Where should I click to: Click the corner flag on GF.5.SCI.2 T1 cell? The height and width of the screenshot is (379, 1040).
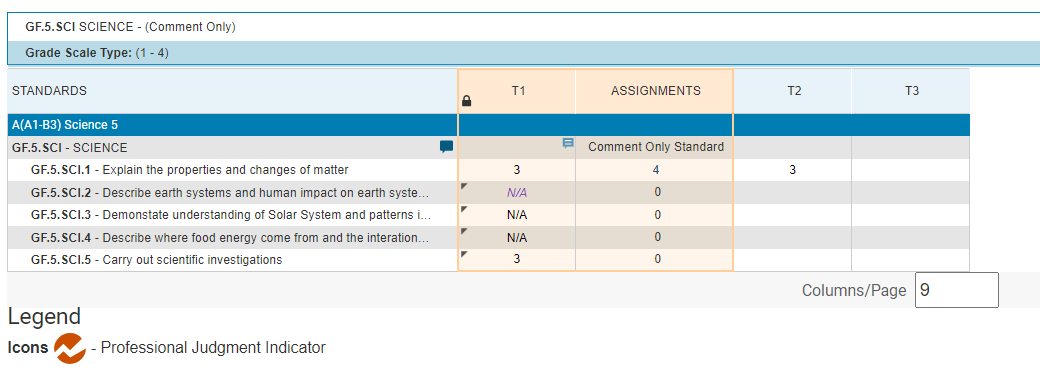click(464, 187)
